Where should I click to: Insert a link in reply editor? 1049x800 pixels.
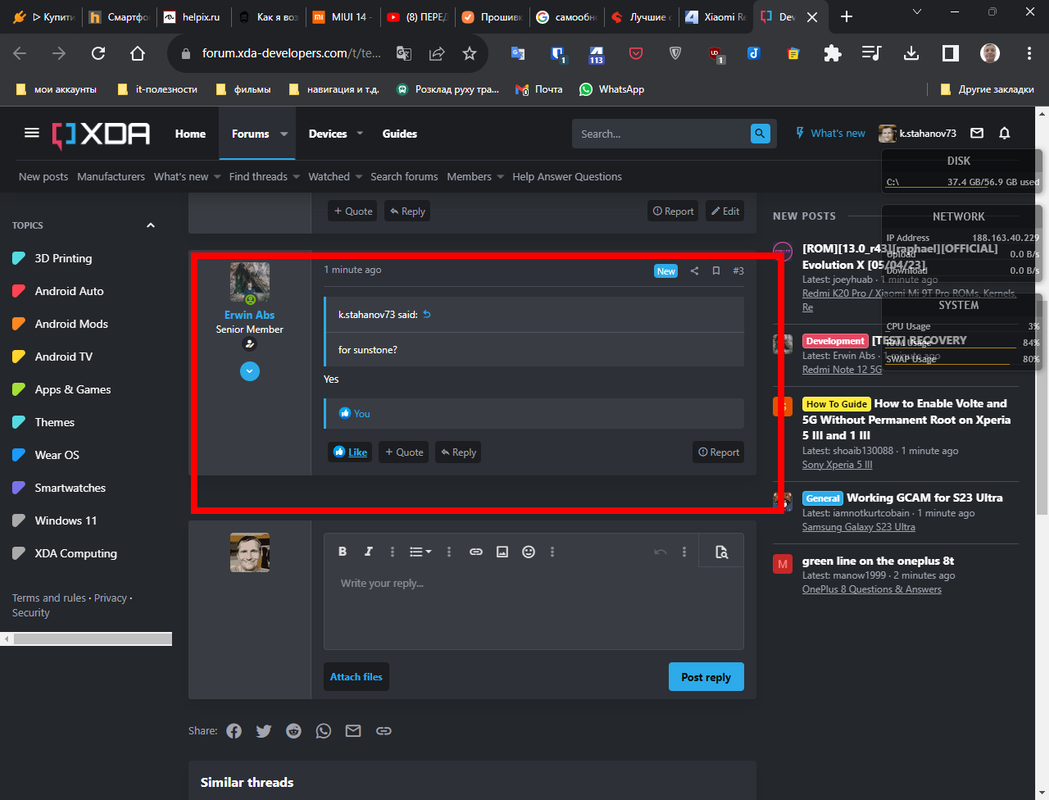click(476, 552)
